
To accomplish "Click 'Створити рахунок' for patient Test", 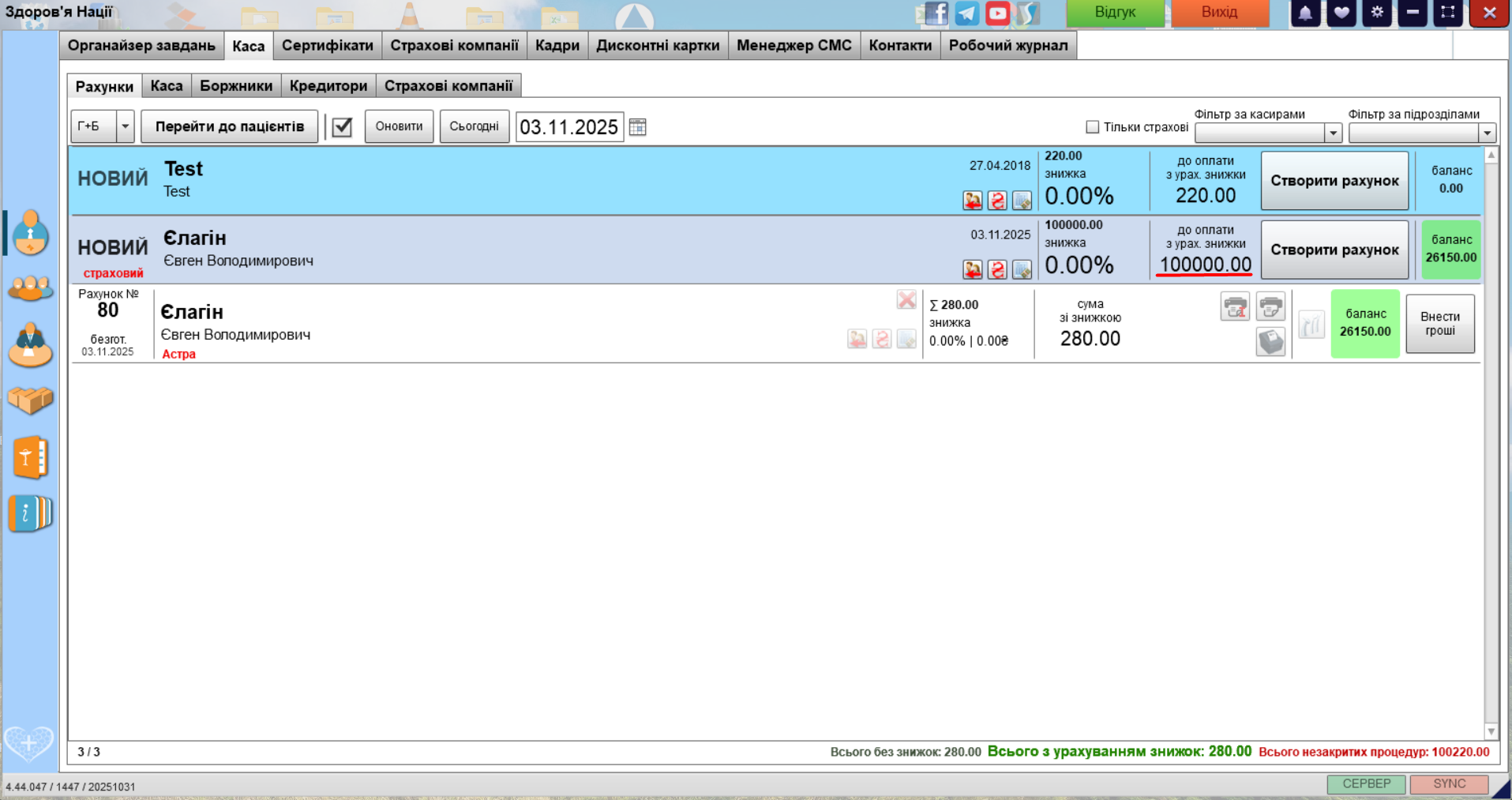I will pyautogui.click(x=1334, y=181).
